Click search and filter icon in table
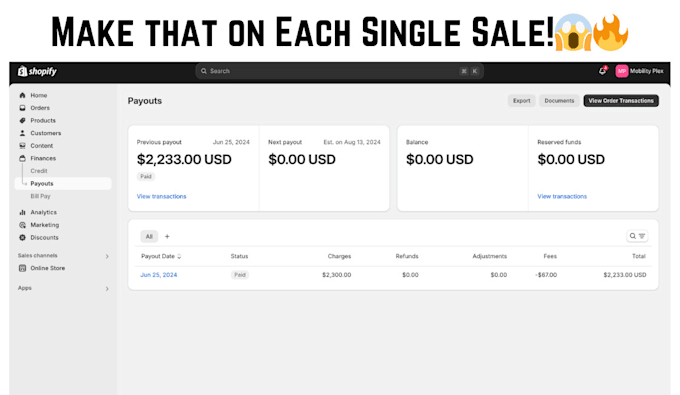The image size is (680, 395). 637,236
